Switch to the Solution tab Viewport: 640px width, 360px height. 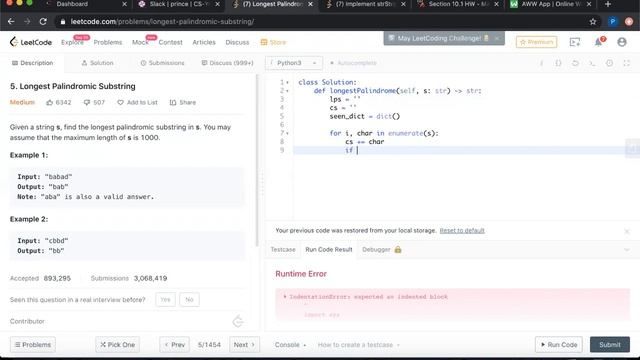(x=97, y=63)
